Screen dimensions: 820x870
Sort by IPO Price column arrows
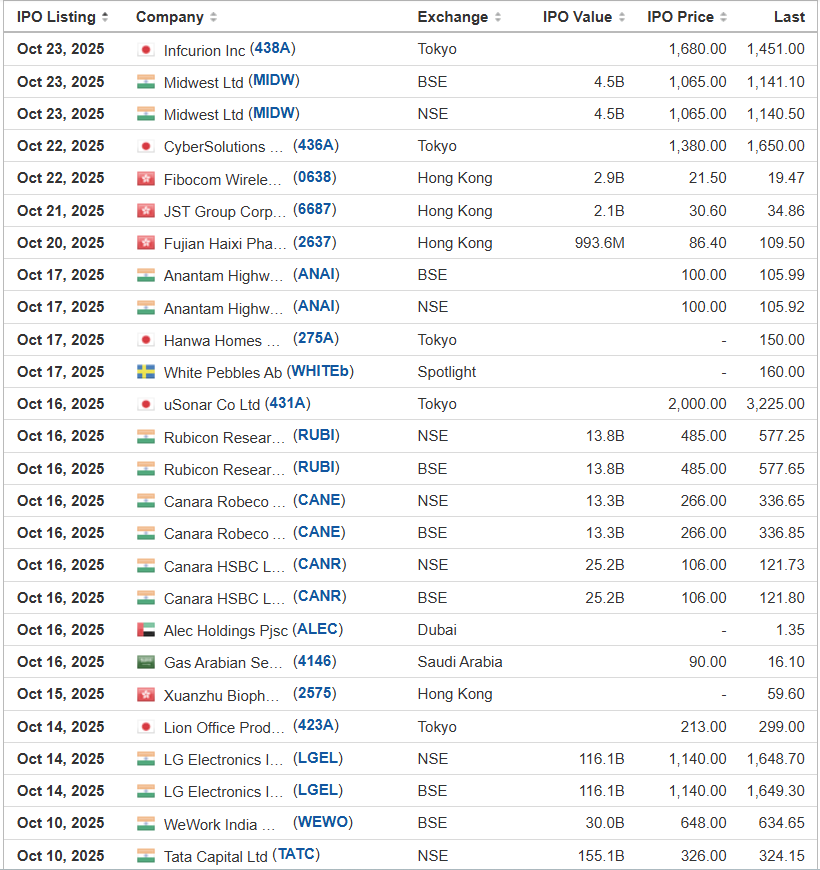coord(723,17)
